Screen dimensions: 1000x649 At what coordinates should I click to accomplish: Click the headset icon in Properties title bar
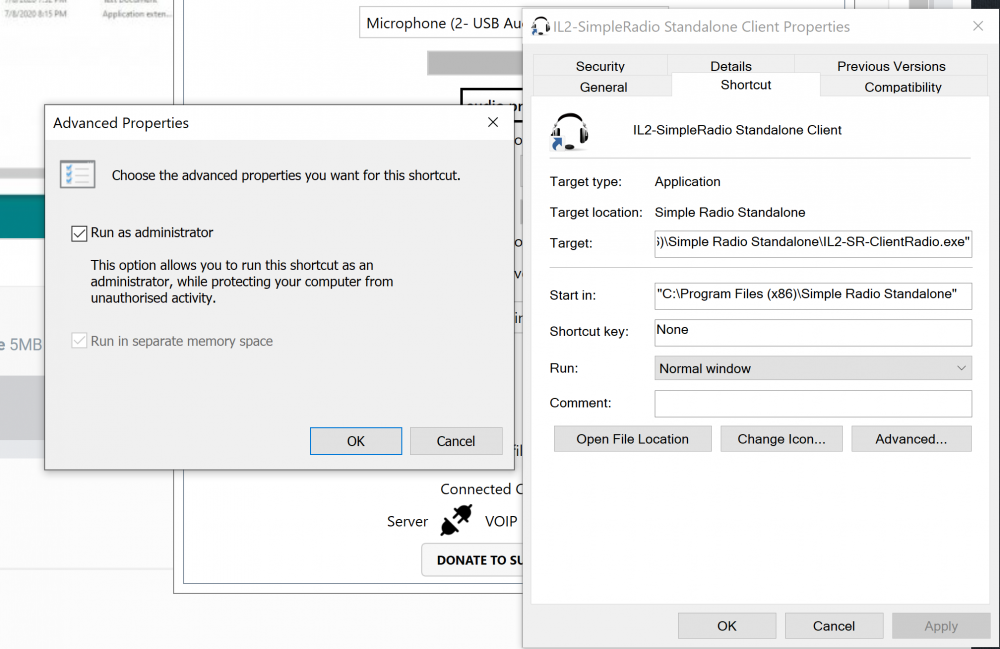point(540,26)
